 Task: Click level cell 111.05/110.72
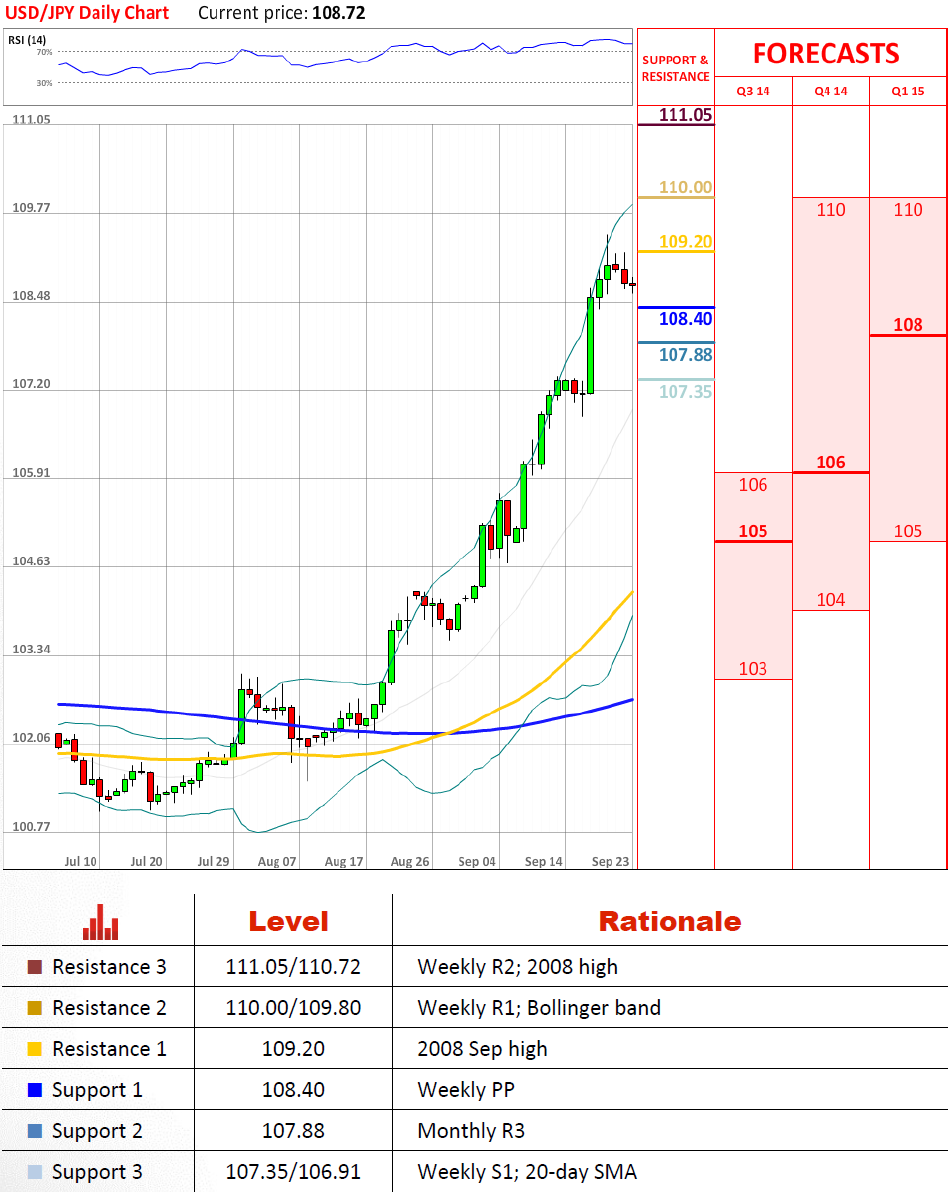(293, 967)
